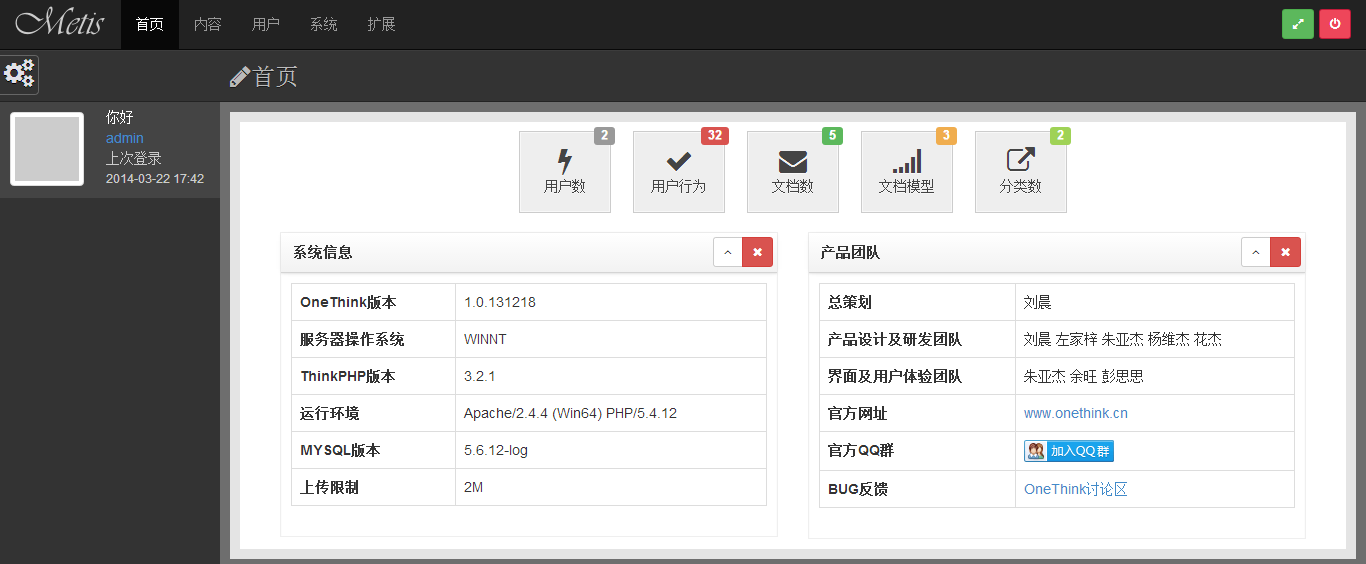The width and height of the screenshot is (1366, 564).
Task: Toggle fullscreen with the green arrows button
Action: [1297, 24]
